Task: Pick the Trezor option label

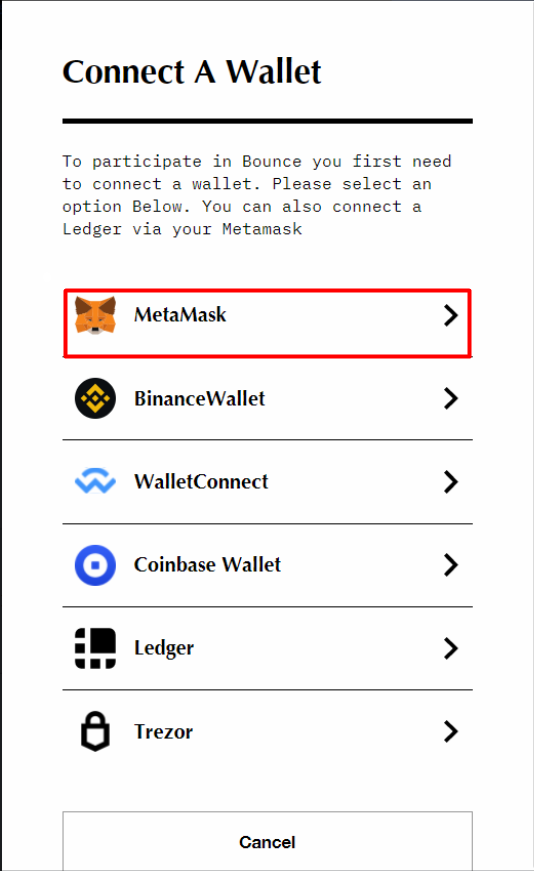Action: point(163,732)
